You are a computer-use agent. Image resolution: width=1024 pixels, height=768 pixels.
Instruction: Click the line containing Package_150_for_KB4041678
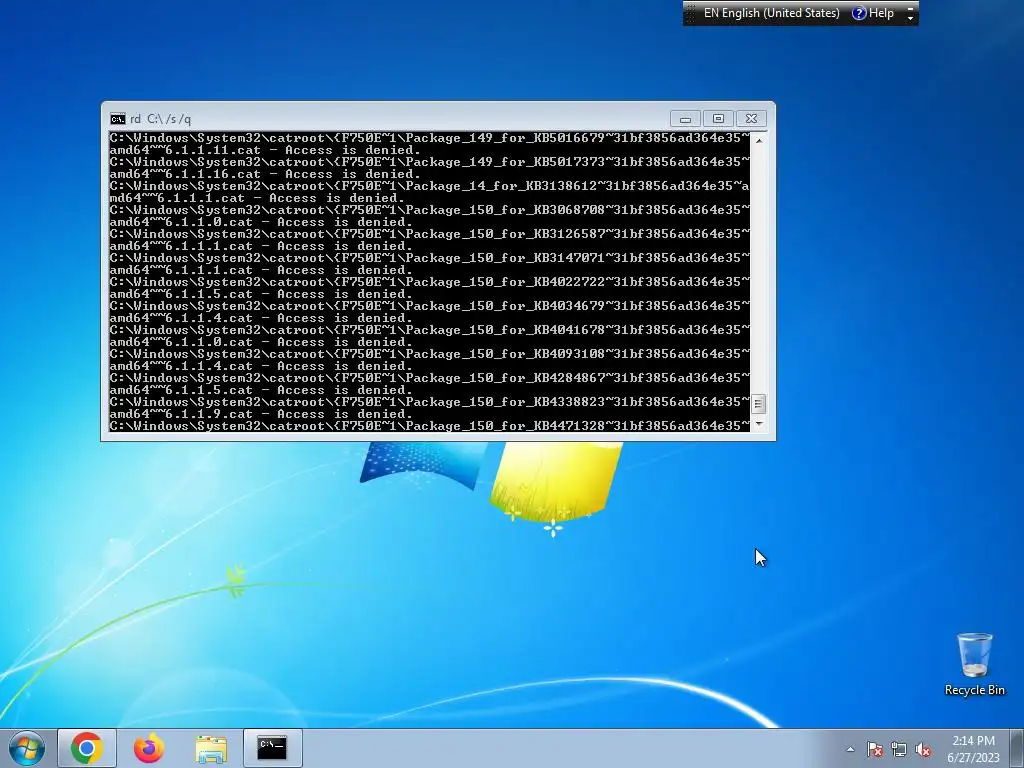pos(430,330)
